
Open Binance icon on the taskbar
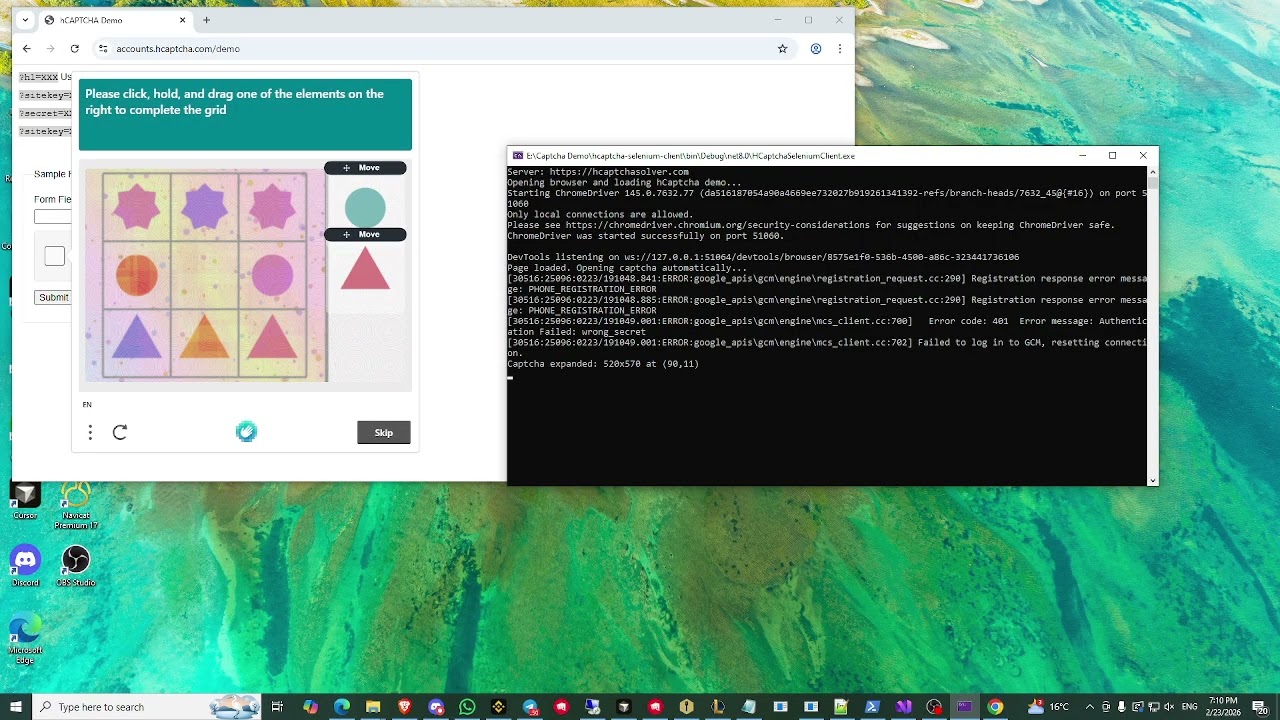click(x=499, y=707)
